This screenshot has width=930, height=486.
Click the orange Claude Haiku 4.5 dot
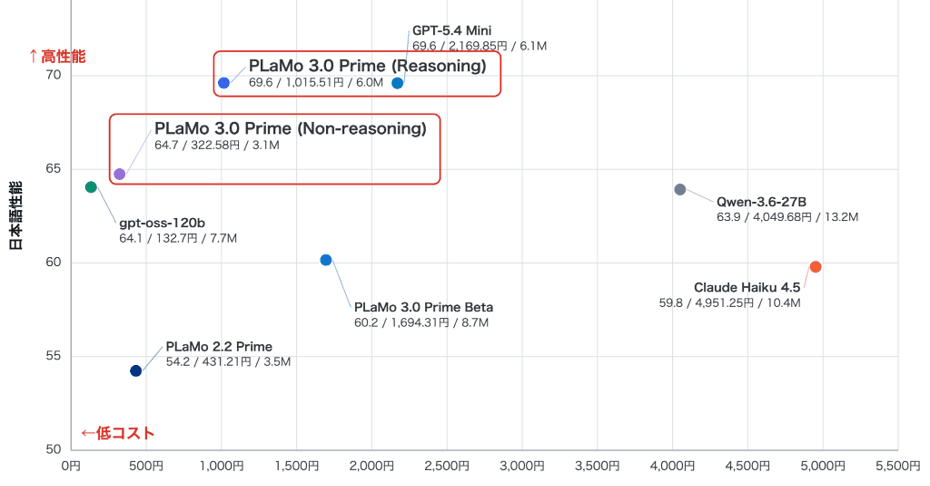pyautogui.click(x=816, y=267)
